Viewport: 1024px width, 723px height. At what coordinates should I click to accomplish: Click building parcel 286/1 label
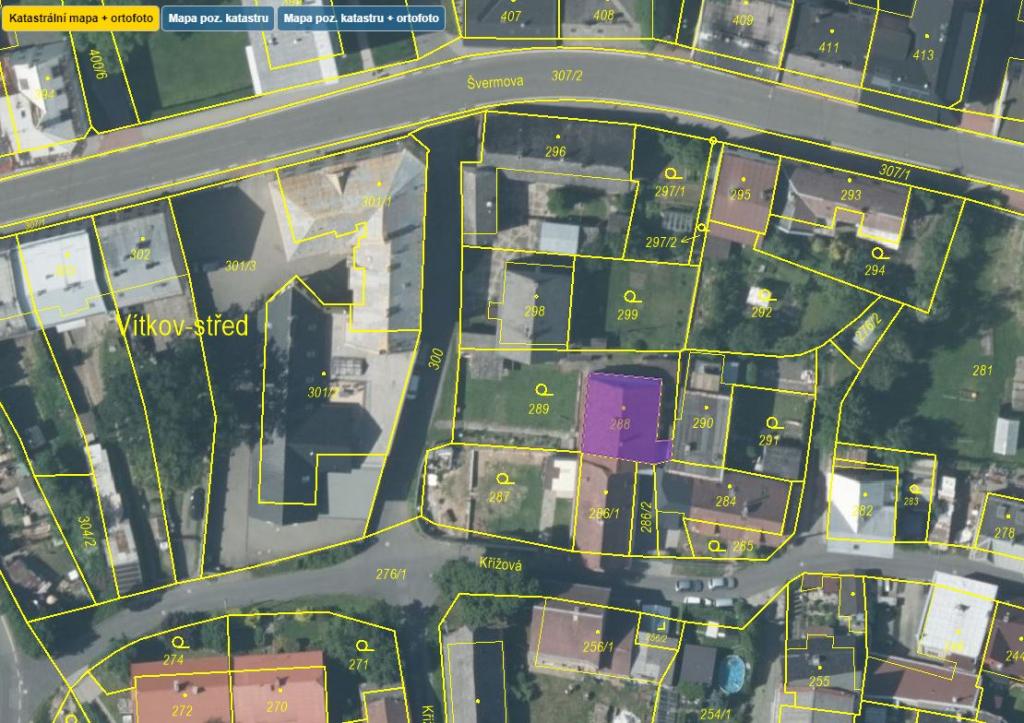(604, 513)
